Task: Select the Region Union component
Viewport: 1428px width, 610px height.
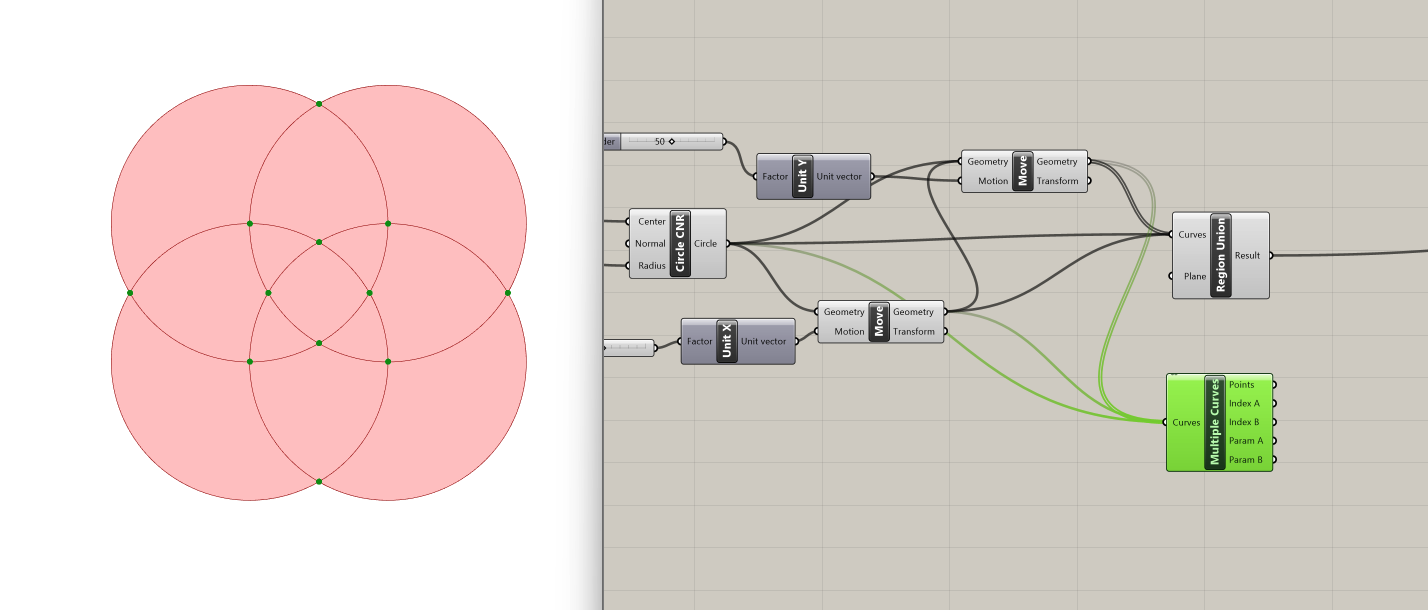Action: point(1220,255)
